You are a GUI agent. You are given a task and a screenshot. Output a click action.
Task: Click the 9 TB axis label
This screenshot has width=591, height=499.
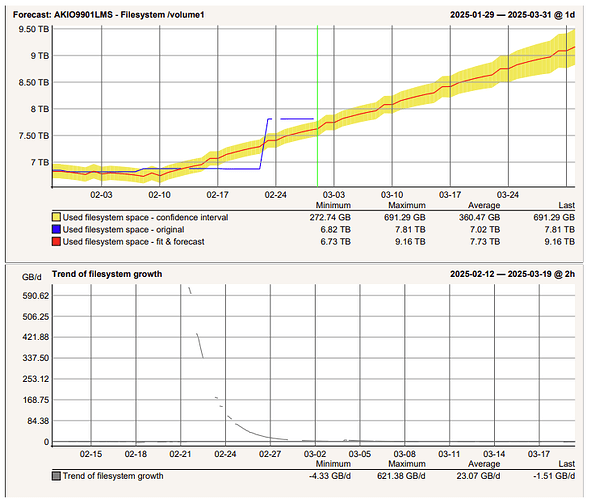point(40,56)
